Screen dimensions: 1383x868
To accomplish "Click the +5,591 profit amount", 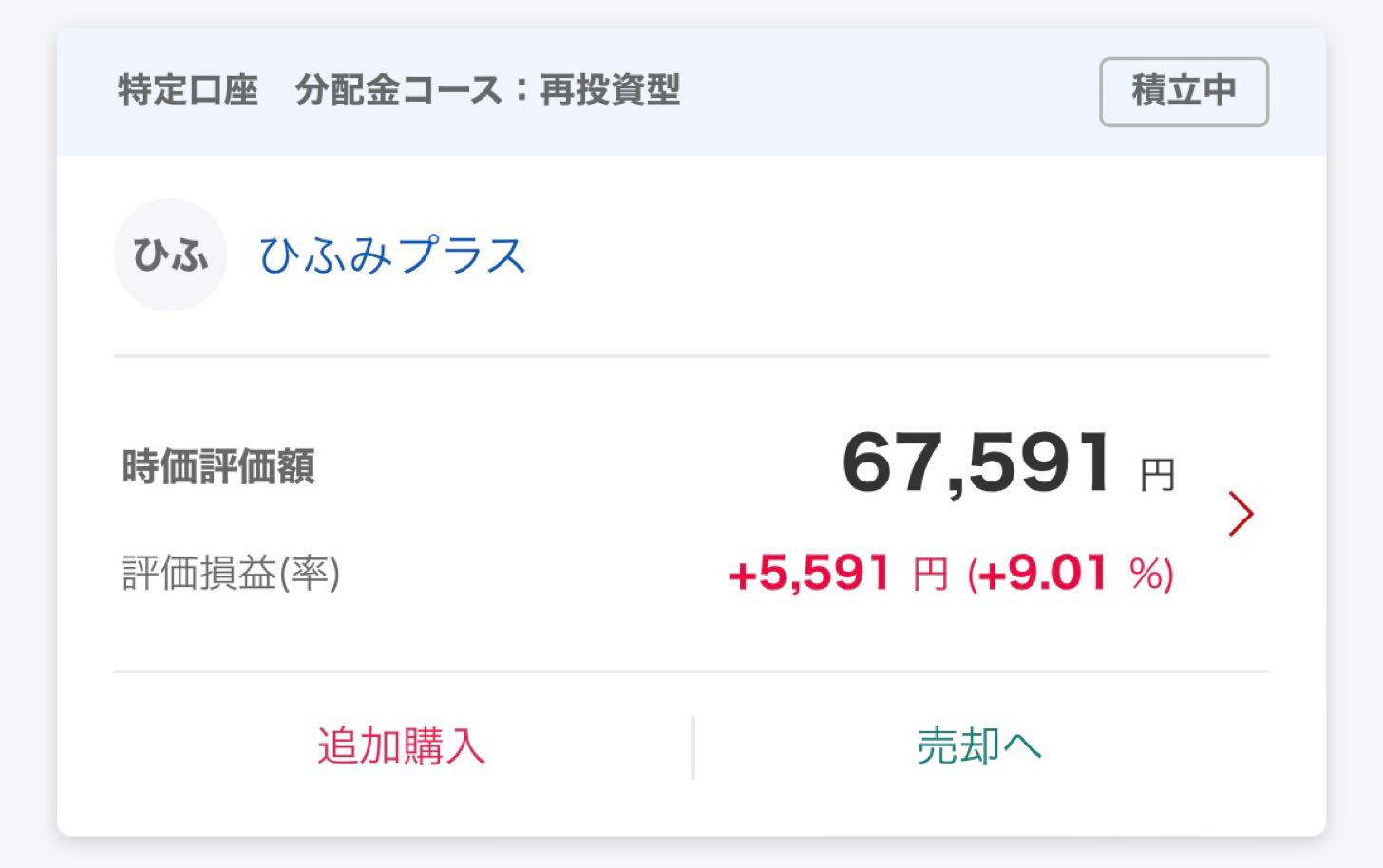I will click(x=809, y=574).
